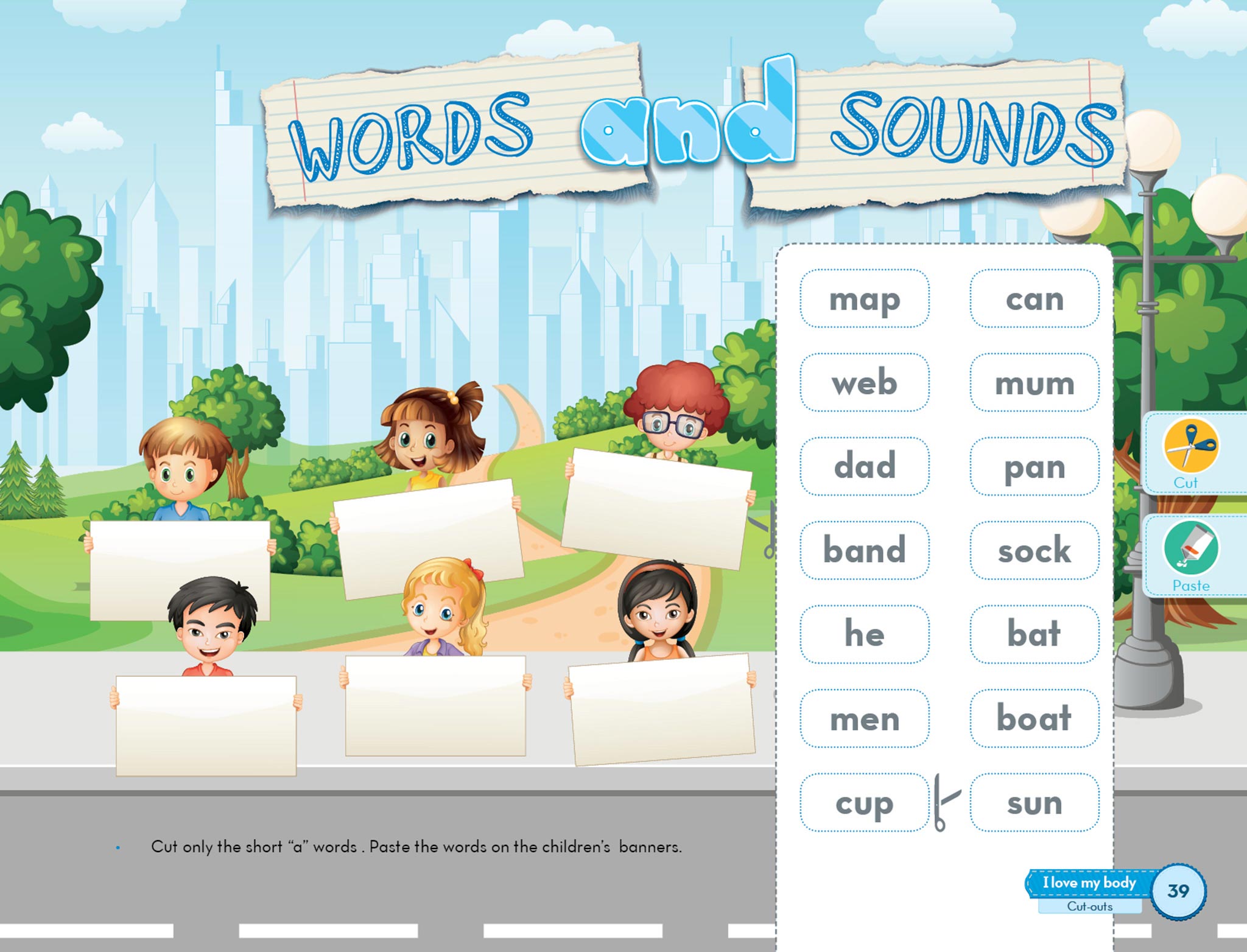Select the 'can' word card

tap(1034, 299)
